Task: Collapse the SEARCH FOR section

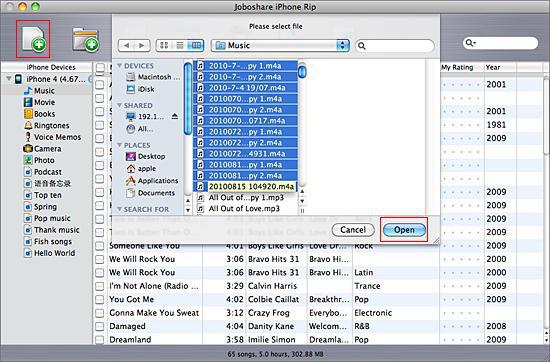Action: click(119, 209)
